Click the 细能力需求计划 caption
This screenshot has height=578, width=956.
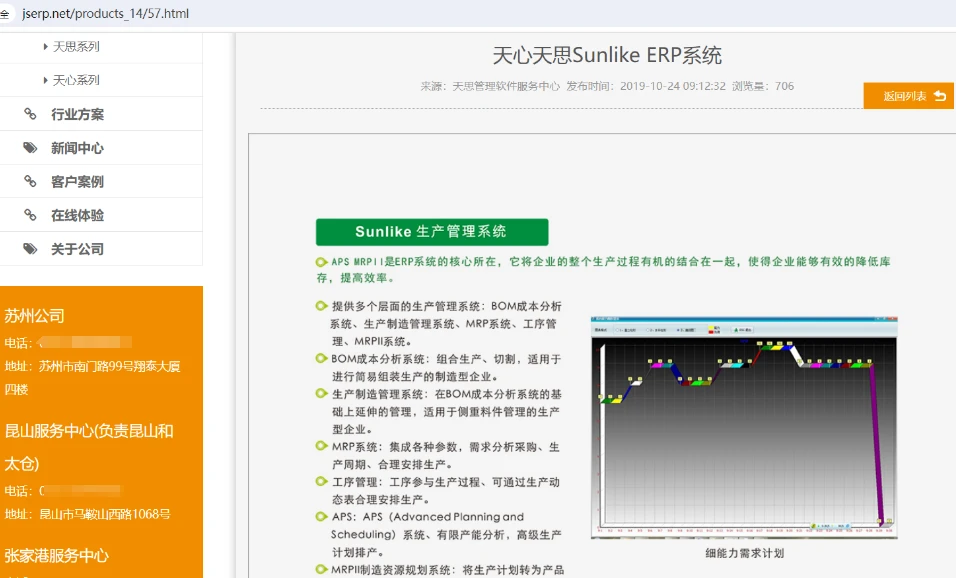(x=744, y=553)
